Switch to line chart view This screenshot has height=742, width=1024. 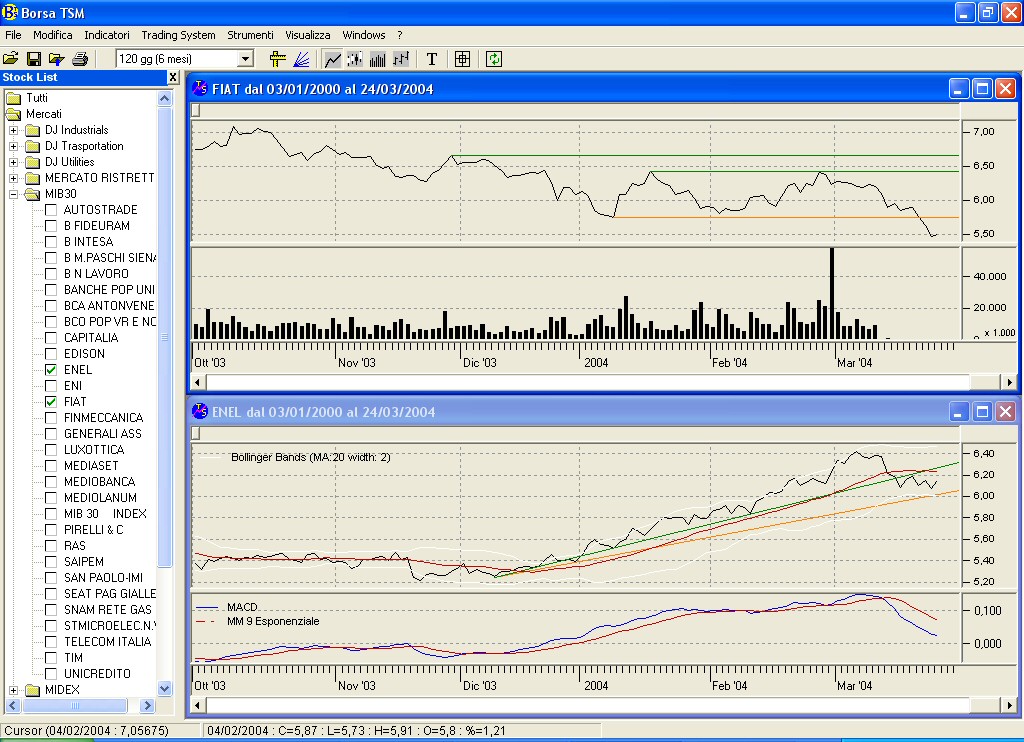332,59
